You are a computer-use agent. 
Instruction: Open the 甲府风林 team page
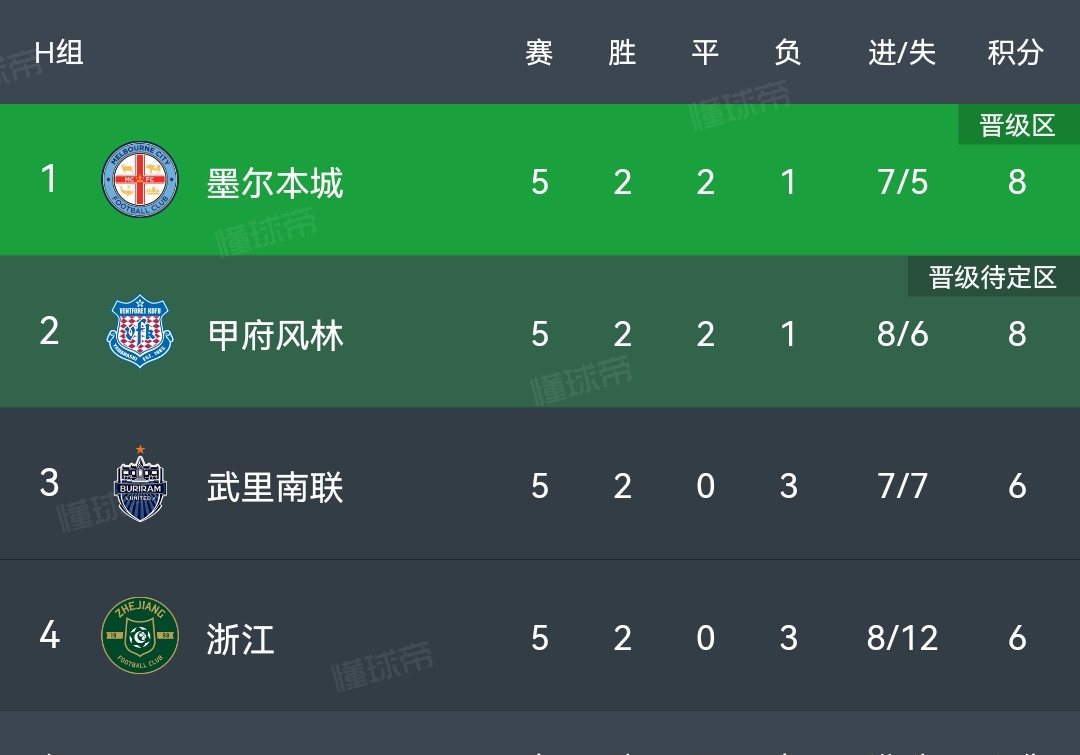(275, 334)
